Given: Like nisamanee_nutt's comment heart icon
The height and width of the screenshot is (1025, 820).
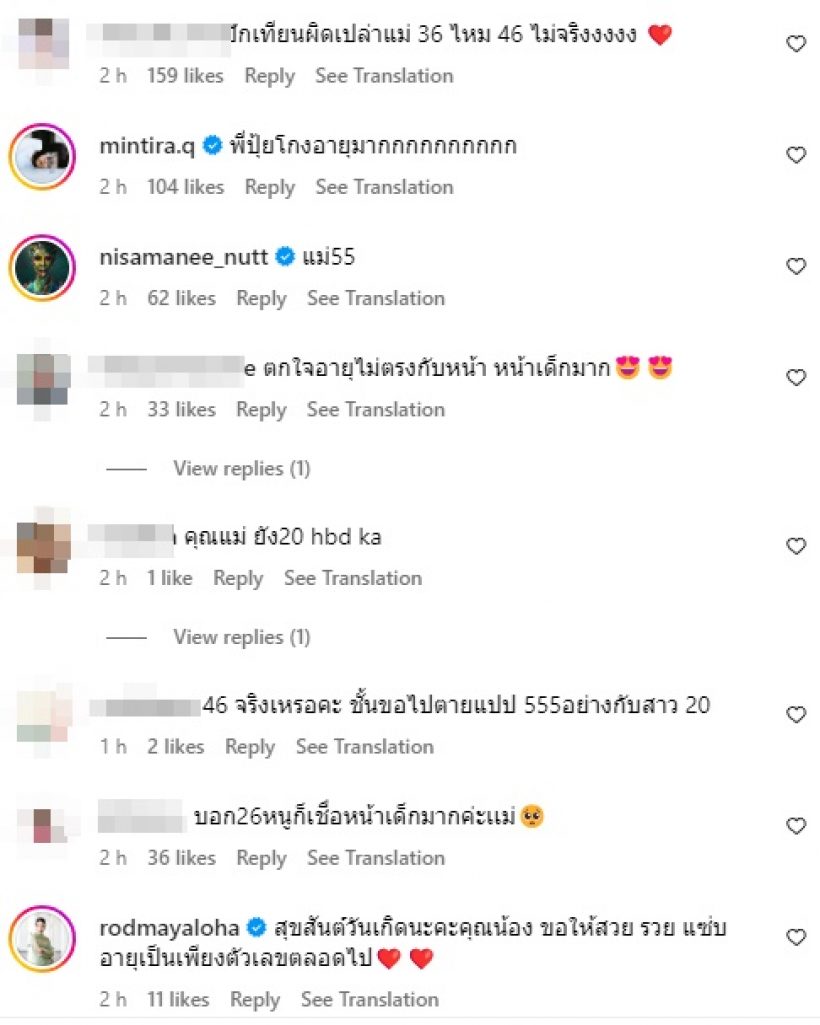Looking at the screenshot, I should click(796, 266).
